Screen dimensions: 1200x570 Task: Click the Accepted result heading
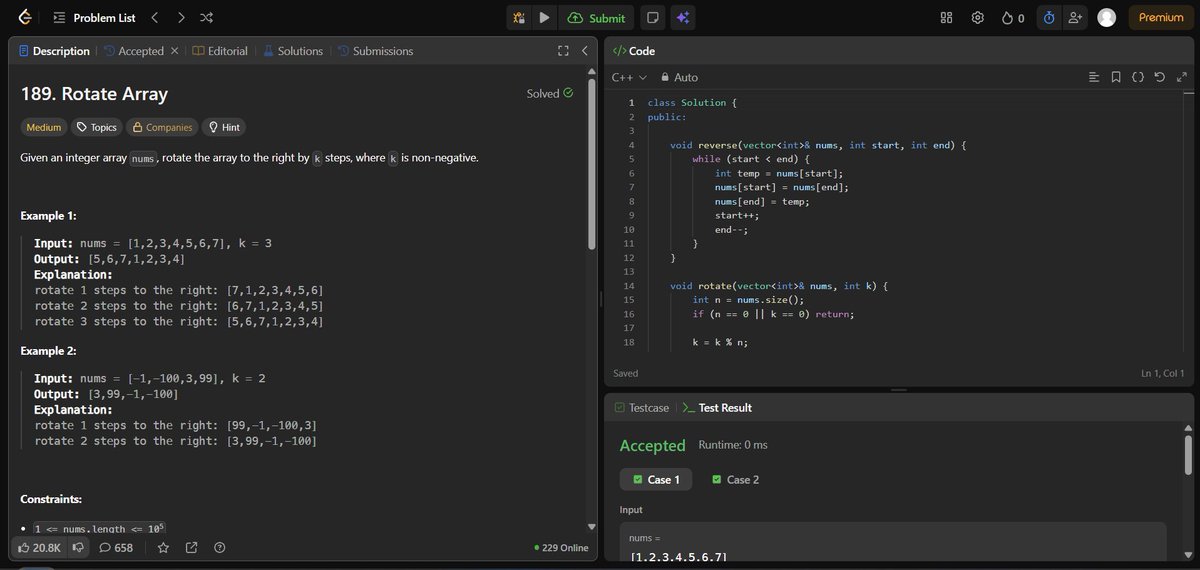652,445
